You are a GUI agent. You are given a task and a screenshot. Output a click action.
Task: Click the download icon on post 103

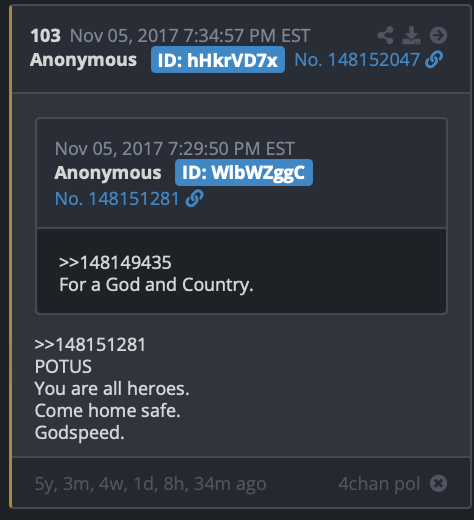[x=411, y=35]
